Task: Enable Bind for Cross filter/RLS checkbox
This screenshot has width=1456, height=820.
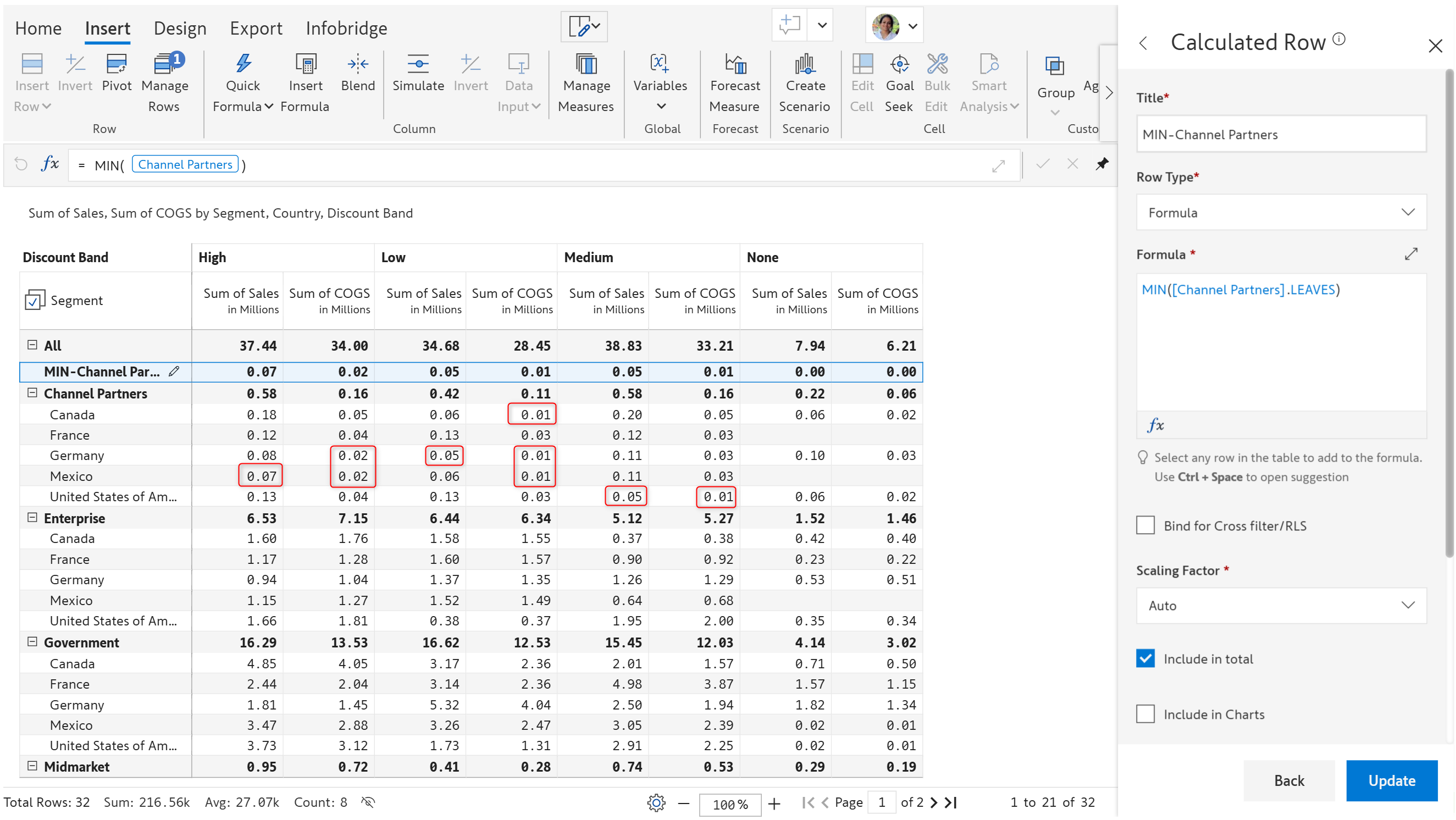Action: coord(1145,525)
